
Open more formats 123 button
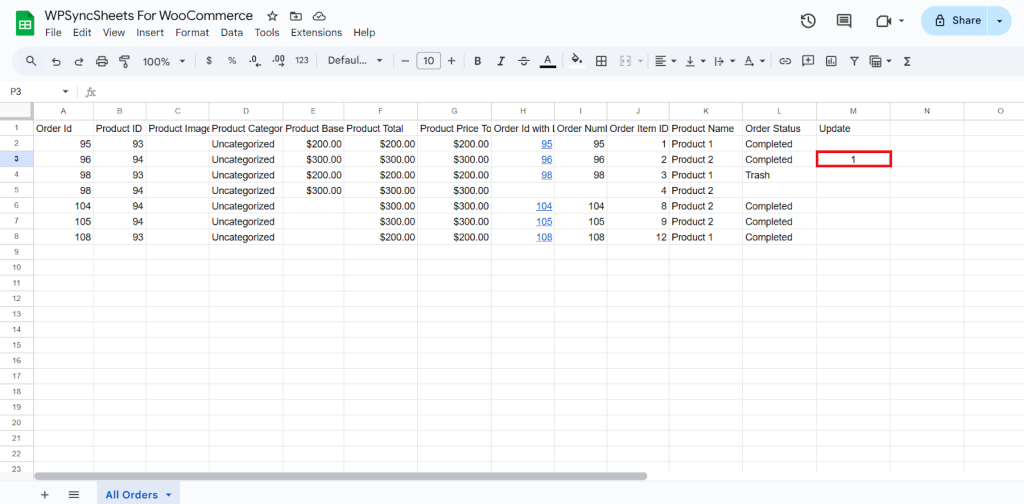point(302,61)
